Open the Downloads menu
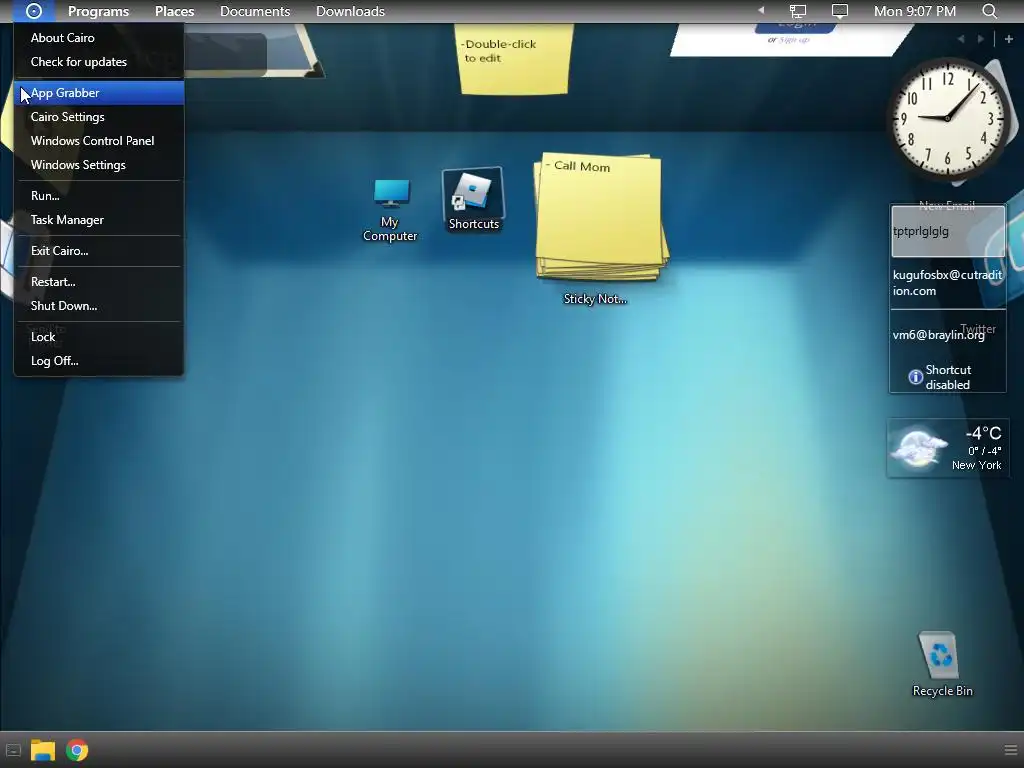 (x=350, y=11)
